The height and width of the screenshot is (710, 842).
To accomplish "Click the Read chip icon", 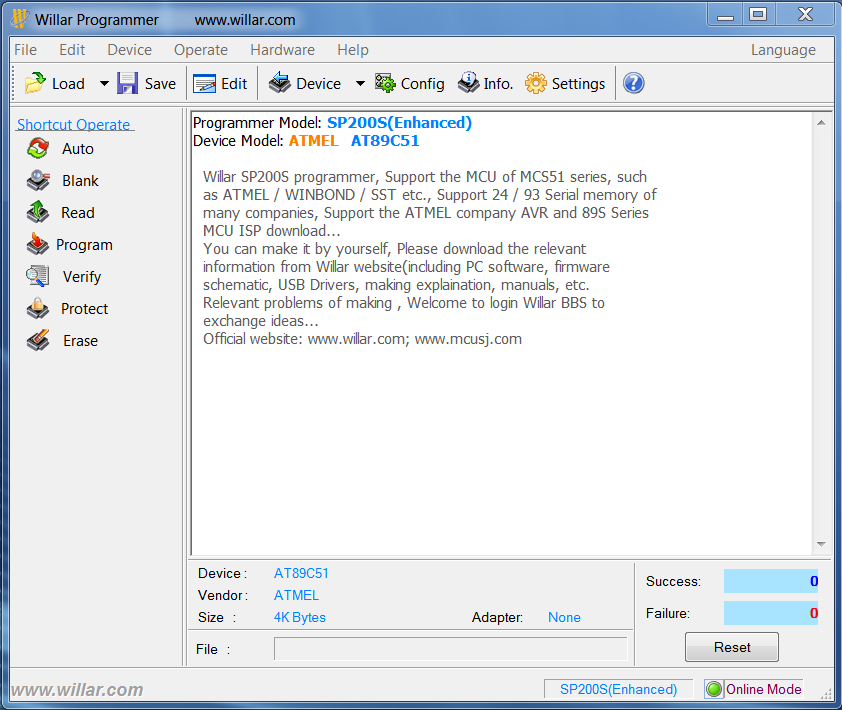I will 38,212.
